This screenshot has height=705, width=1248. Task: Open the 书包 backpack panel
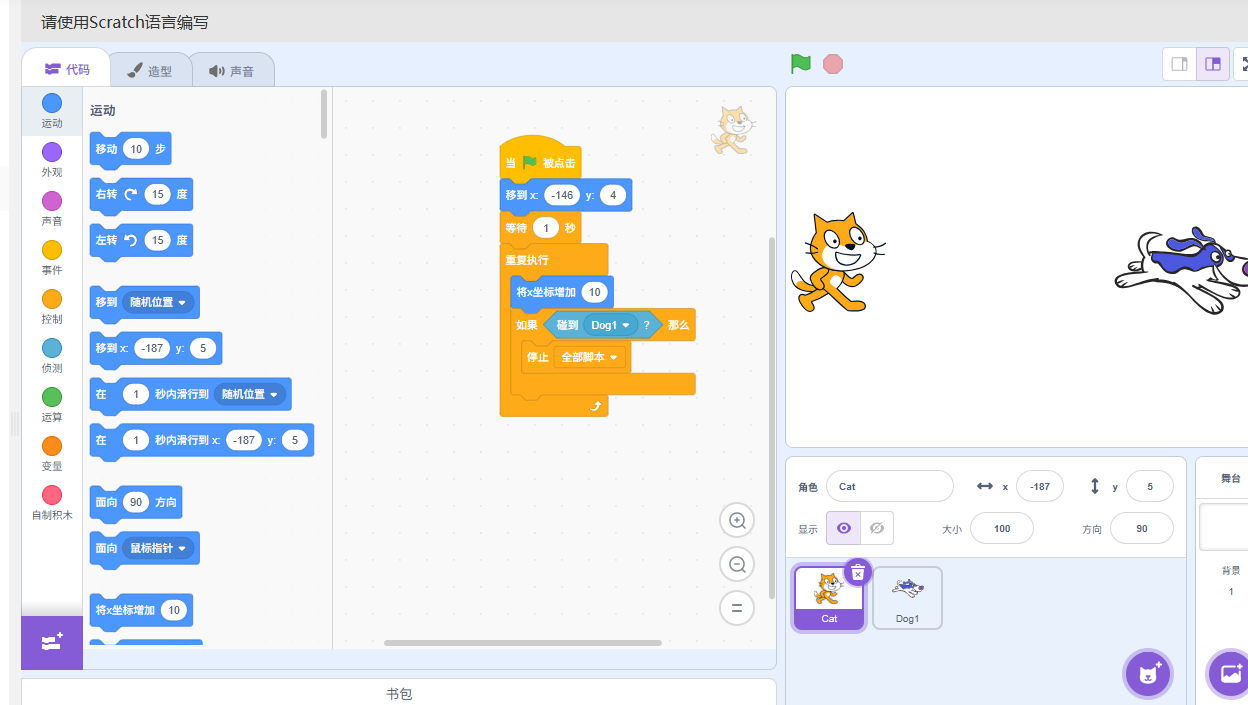(399, 693)
